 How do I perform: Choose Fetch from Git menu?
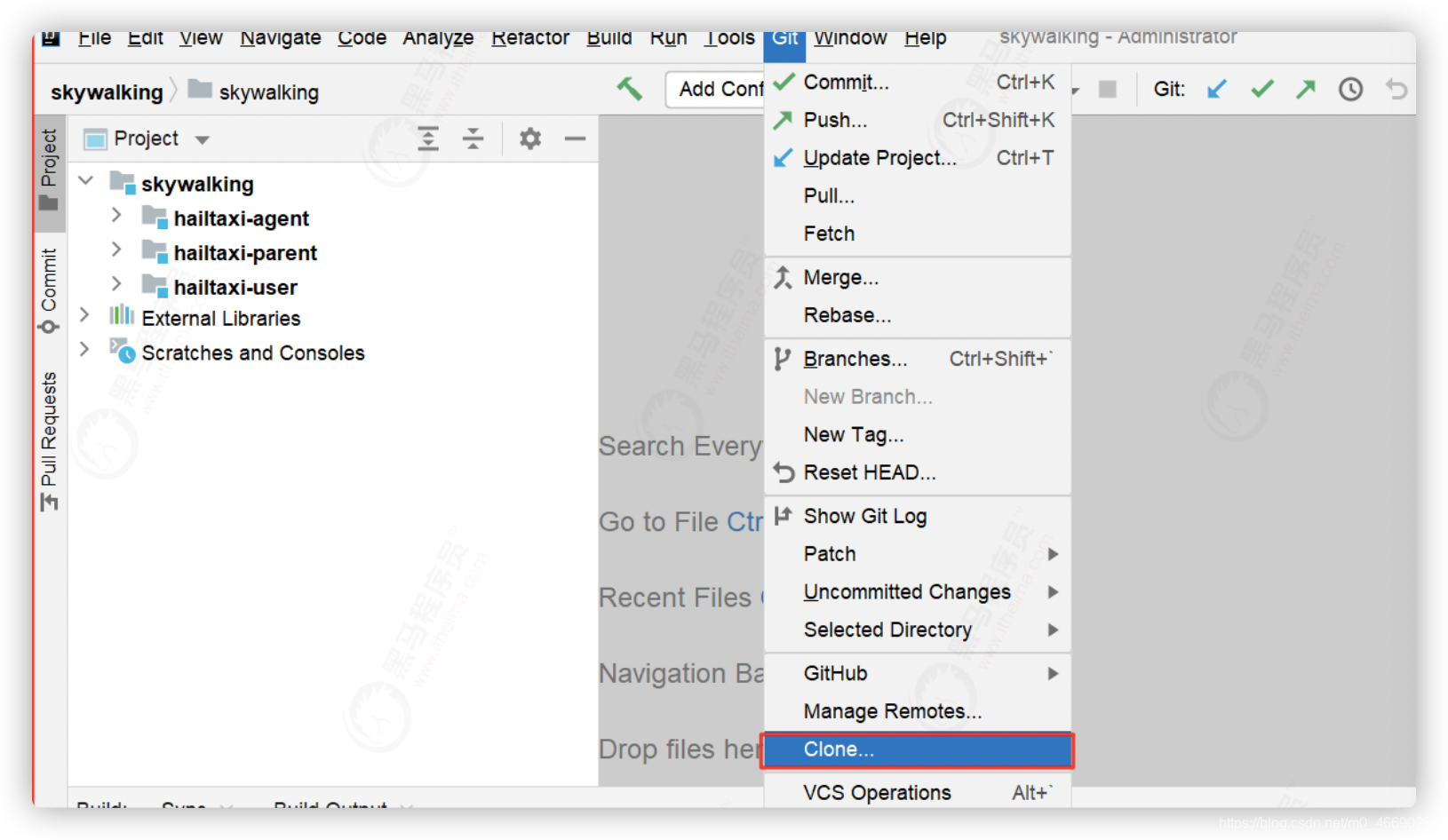click(918, 234)
